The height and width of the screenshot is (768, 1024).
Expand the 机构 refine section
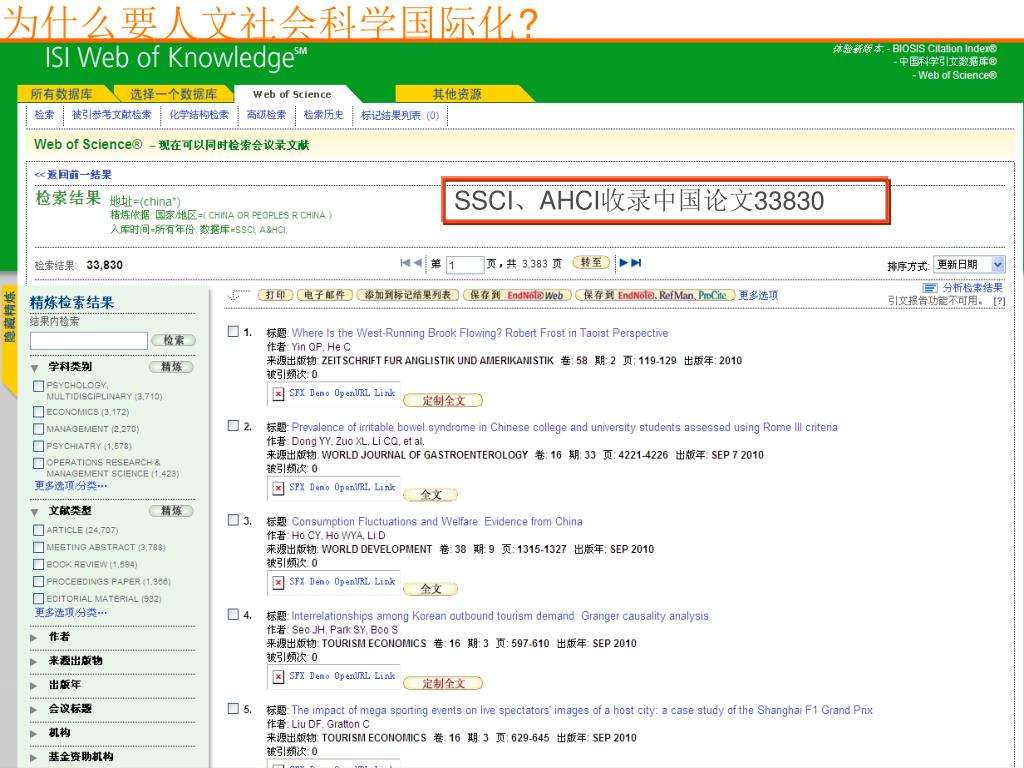[34, 734]
